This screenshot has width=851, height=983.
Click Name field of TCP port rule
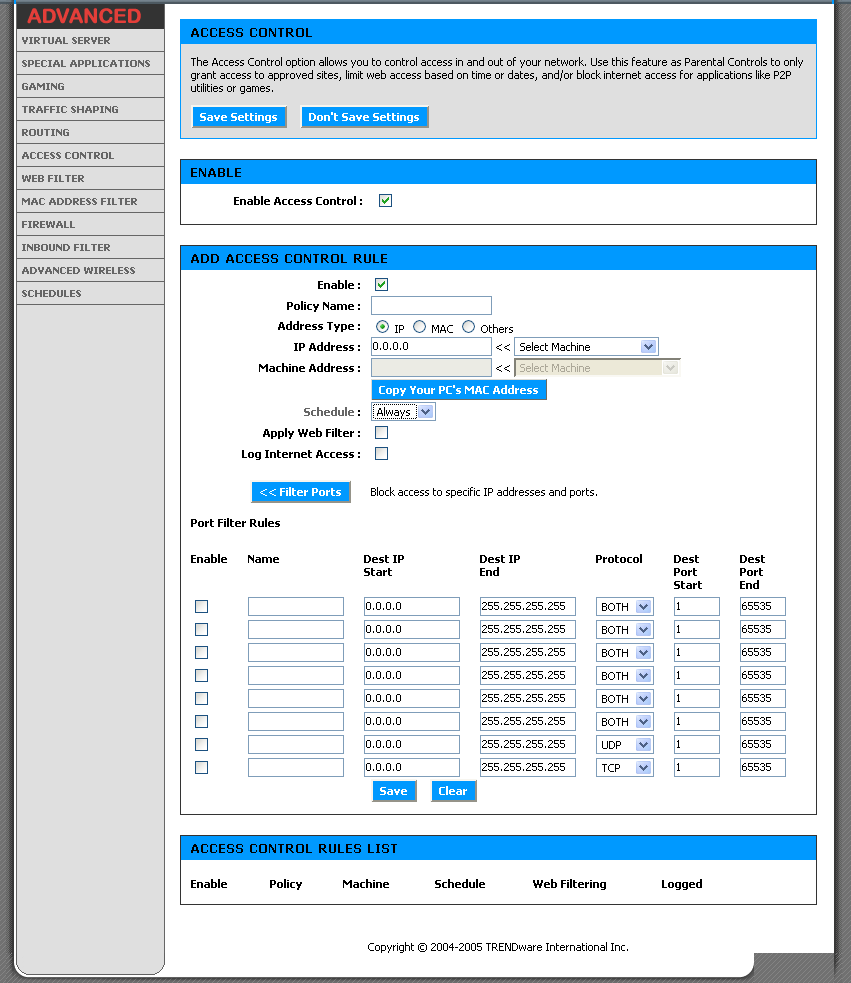(295, 767)
